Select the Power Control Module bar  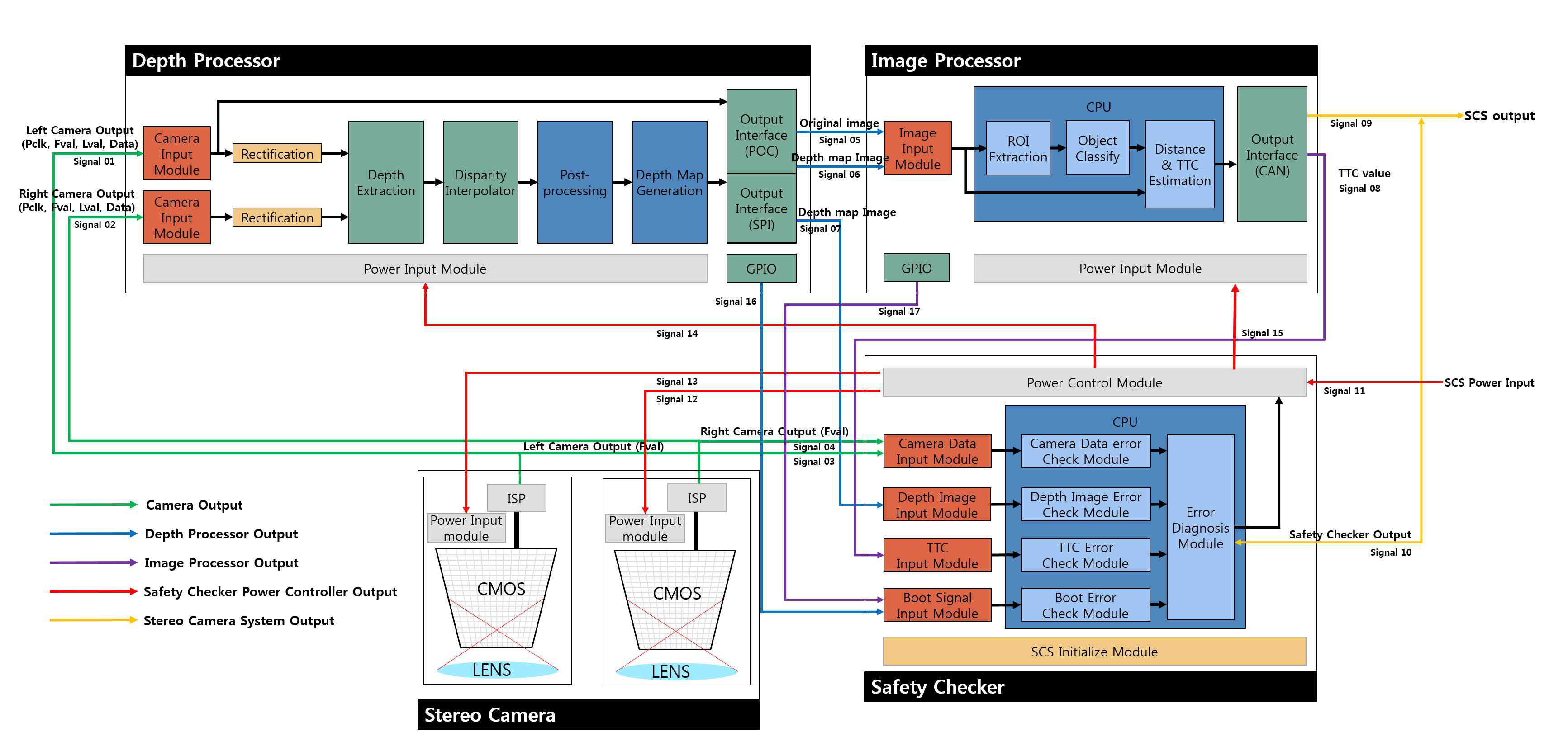(1094, 382)
